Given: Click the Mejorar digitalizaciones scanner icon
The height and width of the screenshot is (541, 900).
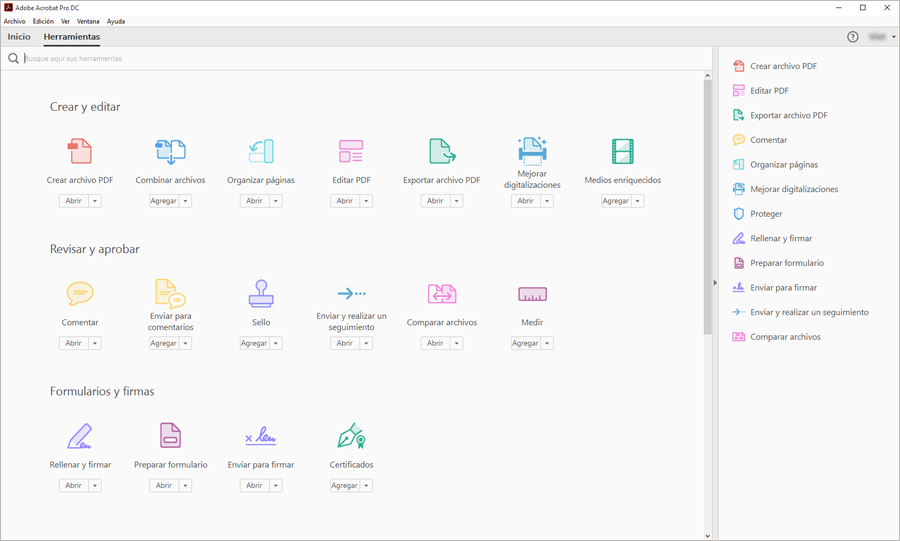Looking at the screenshot, I should pos(532,151).
